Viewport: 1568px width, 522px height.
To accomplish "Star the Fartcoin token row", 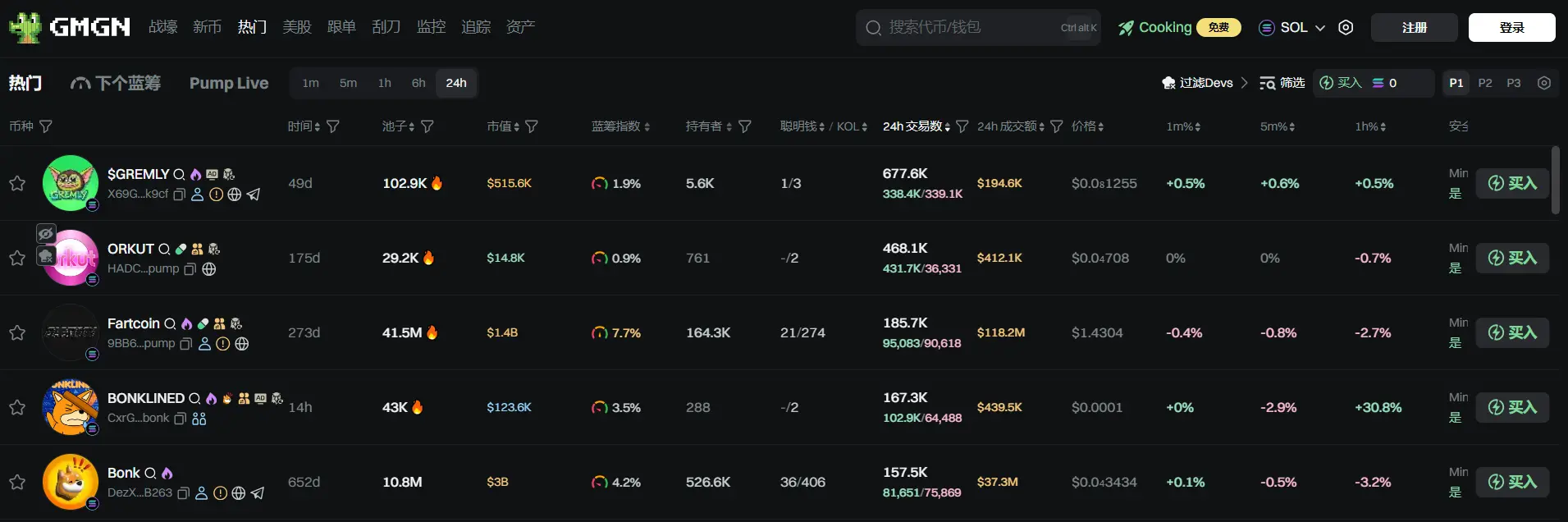I will [17, 332].
